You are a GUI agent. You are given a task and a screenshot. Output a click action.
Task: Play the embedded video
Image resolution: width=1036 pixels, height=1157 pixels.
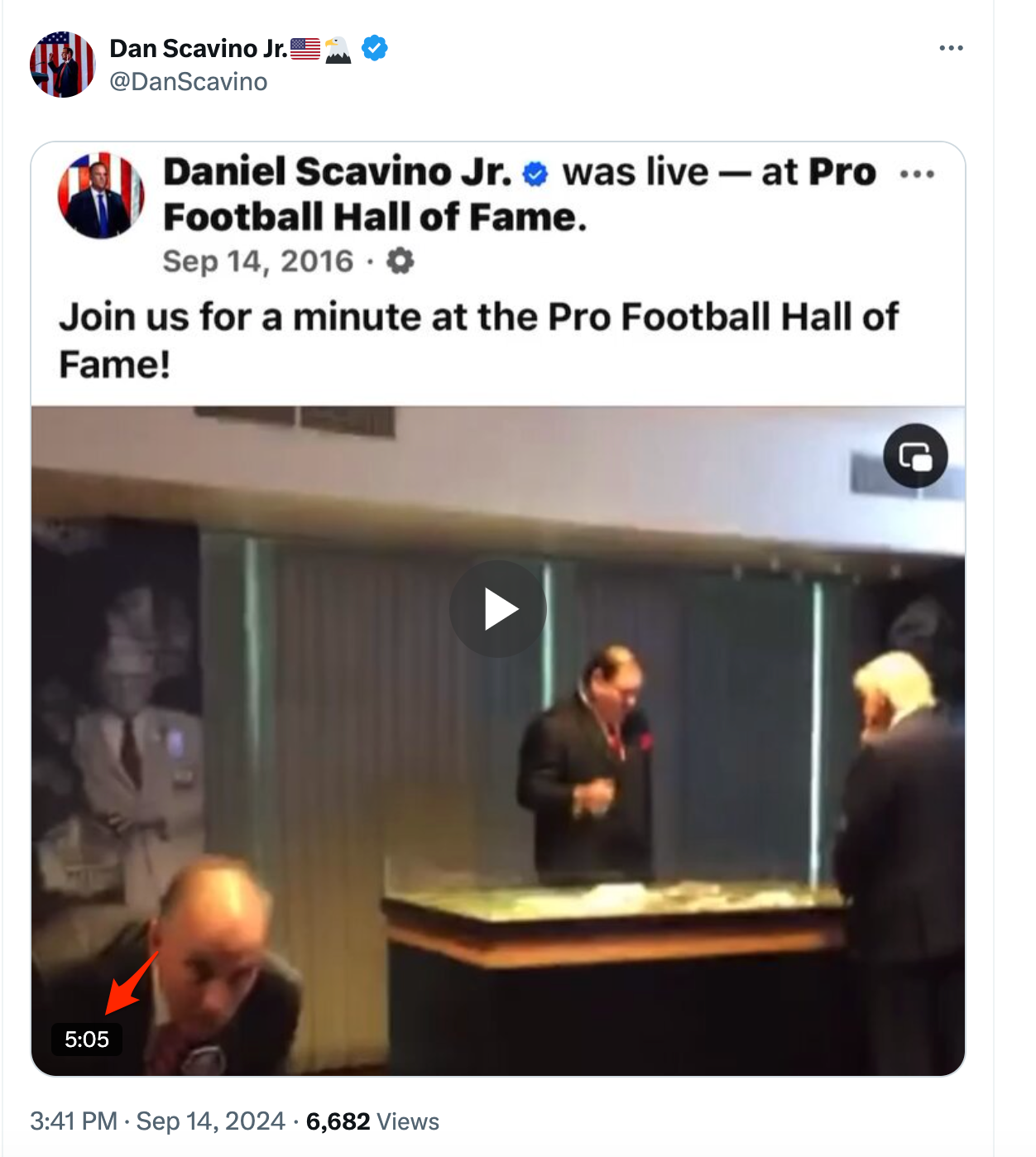pyautogui.click(x=498, y=609)
